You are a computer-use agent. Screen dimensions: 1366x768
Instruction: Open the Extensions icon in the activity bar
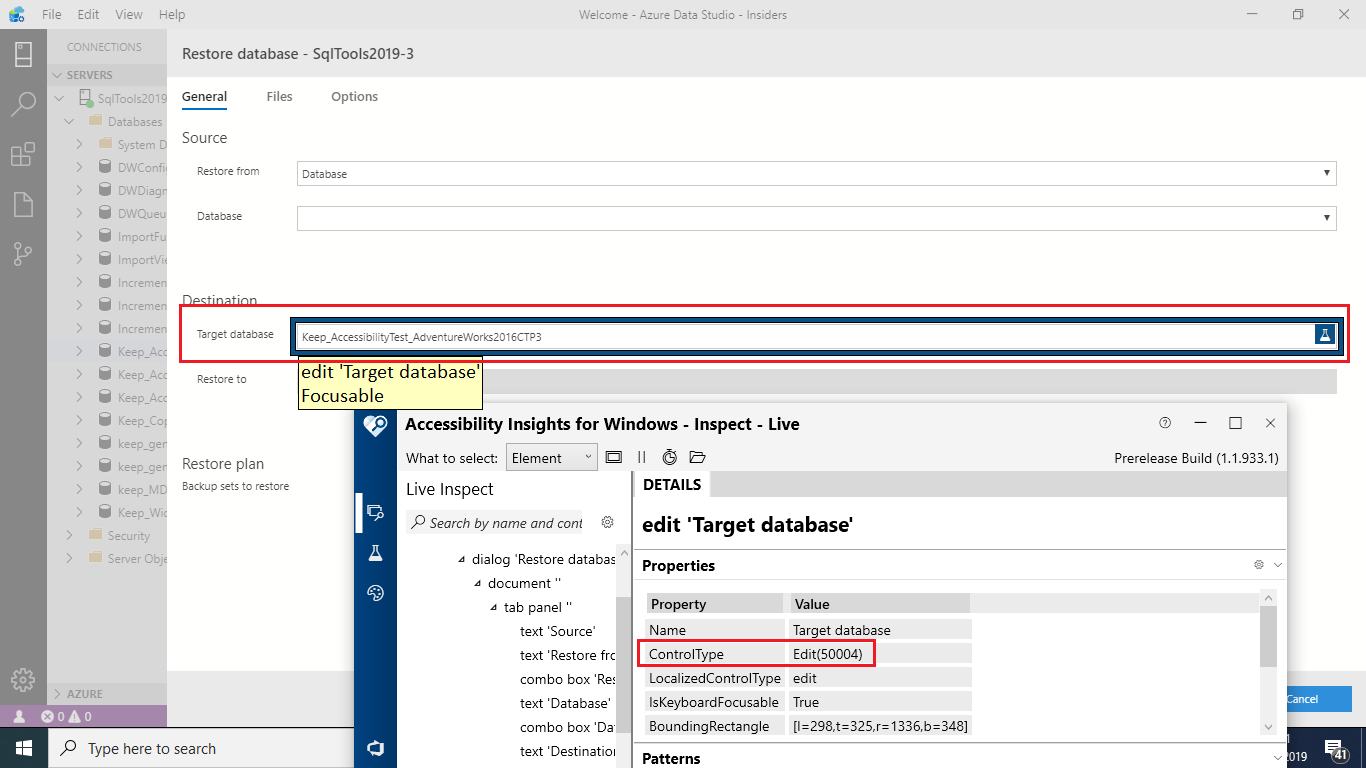point(23,154)
